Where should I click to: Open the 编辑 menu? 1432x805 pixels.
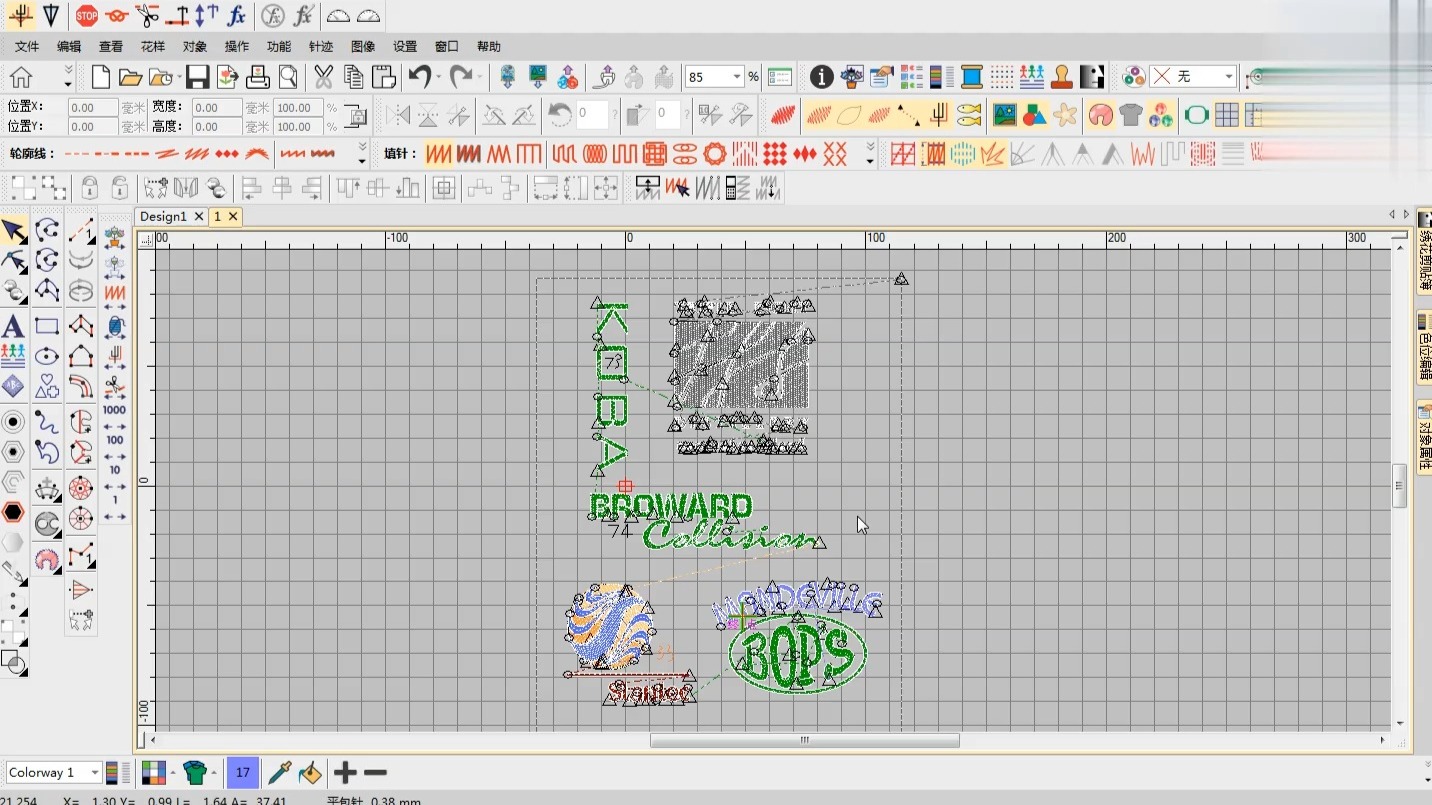pyautogui.click(x=69, y=46)
